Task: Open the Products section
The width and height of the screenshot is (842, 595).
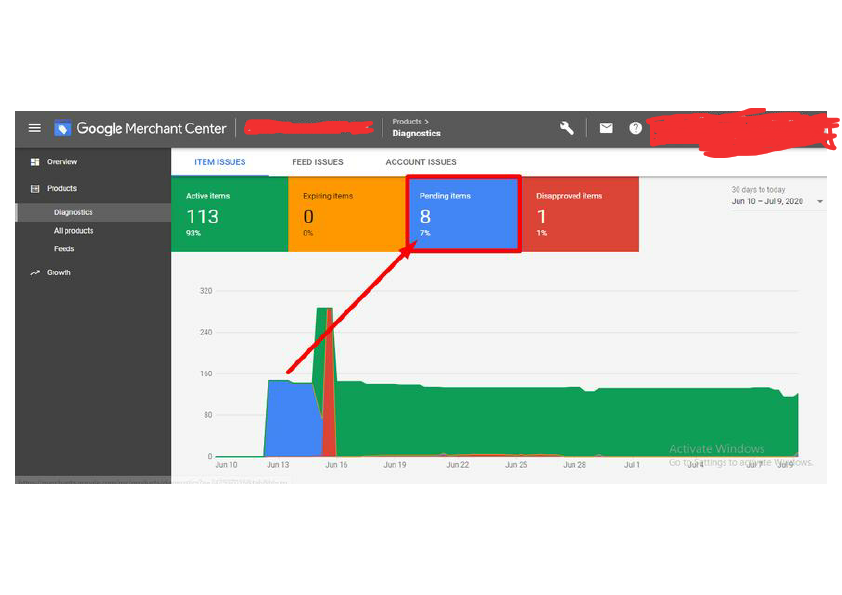Action: 62,188
